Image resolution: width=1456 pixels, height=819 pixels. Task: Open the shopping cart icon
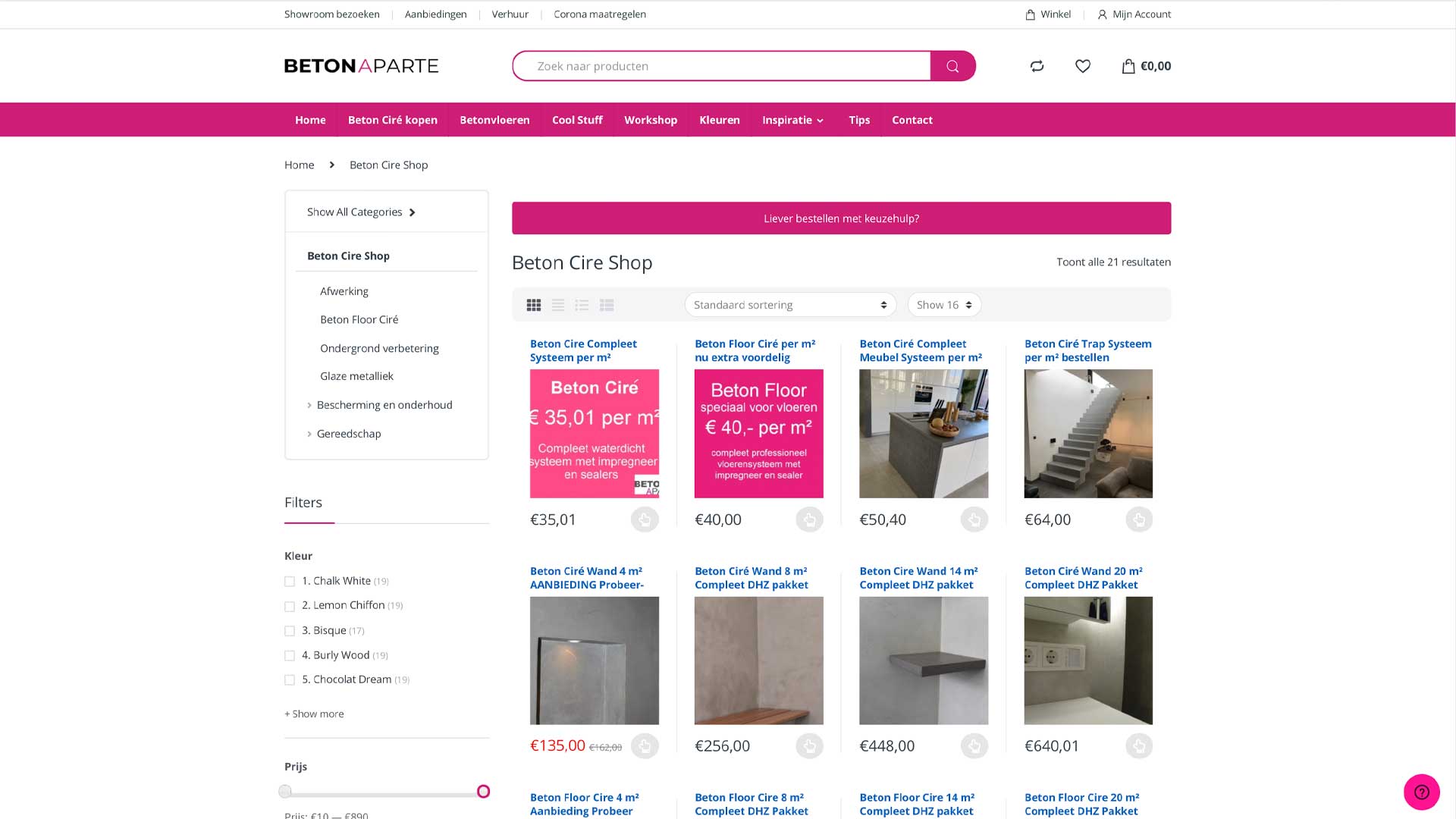1129,66
